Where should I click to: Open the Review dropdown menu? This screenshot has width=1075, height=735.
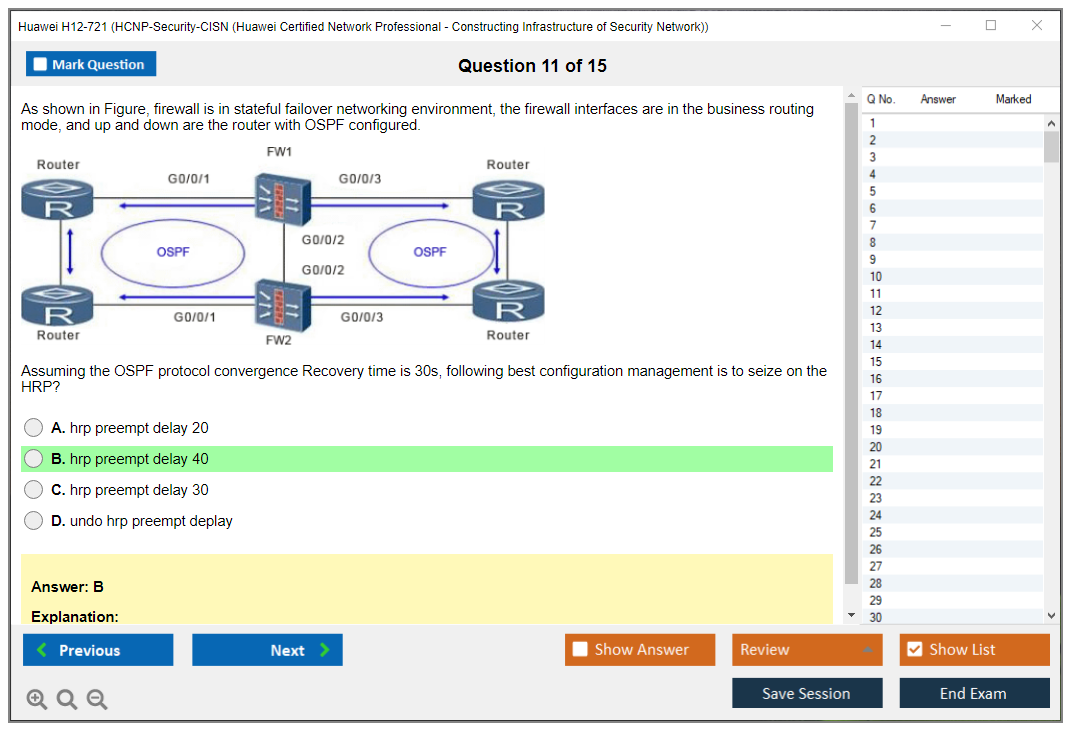(807, 650)
